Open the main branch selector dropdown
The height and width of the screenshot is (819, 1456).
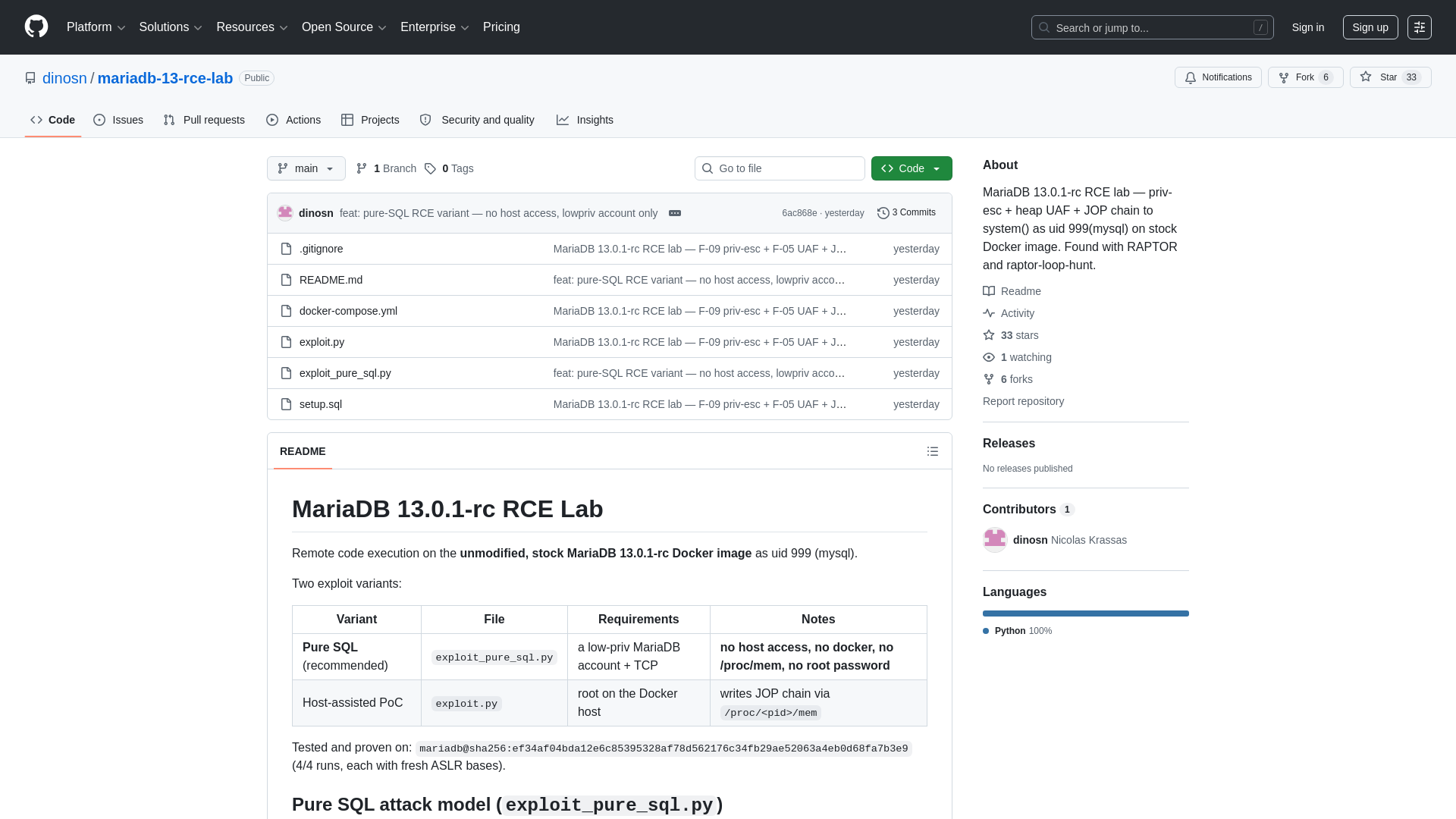(x=306, y=168)
